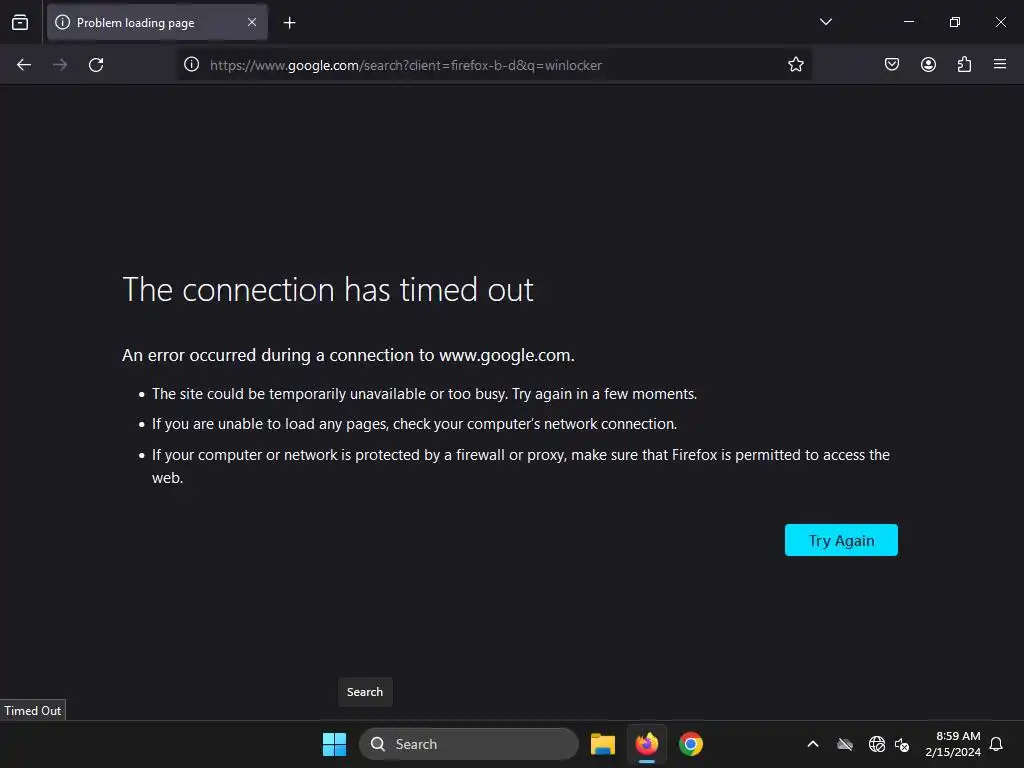Open File Explorer from taskbar
This screenshot has width=1024, height=768.
point(603,744)
